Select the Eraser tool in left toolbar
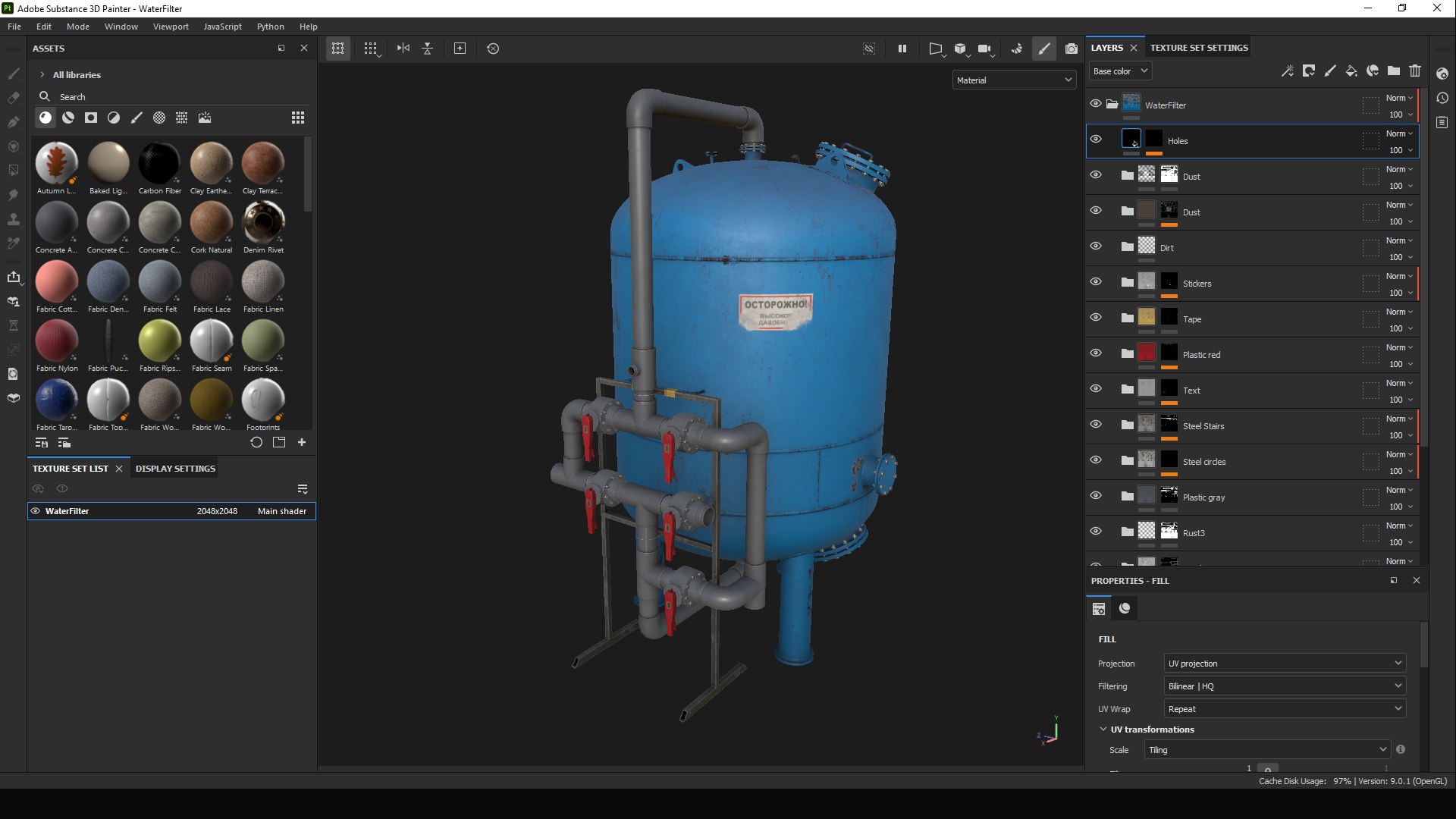This screenshot has height=819, width=1456. 14,98
